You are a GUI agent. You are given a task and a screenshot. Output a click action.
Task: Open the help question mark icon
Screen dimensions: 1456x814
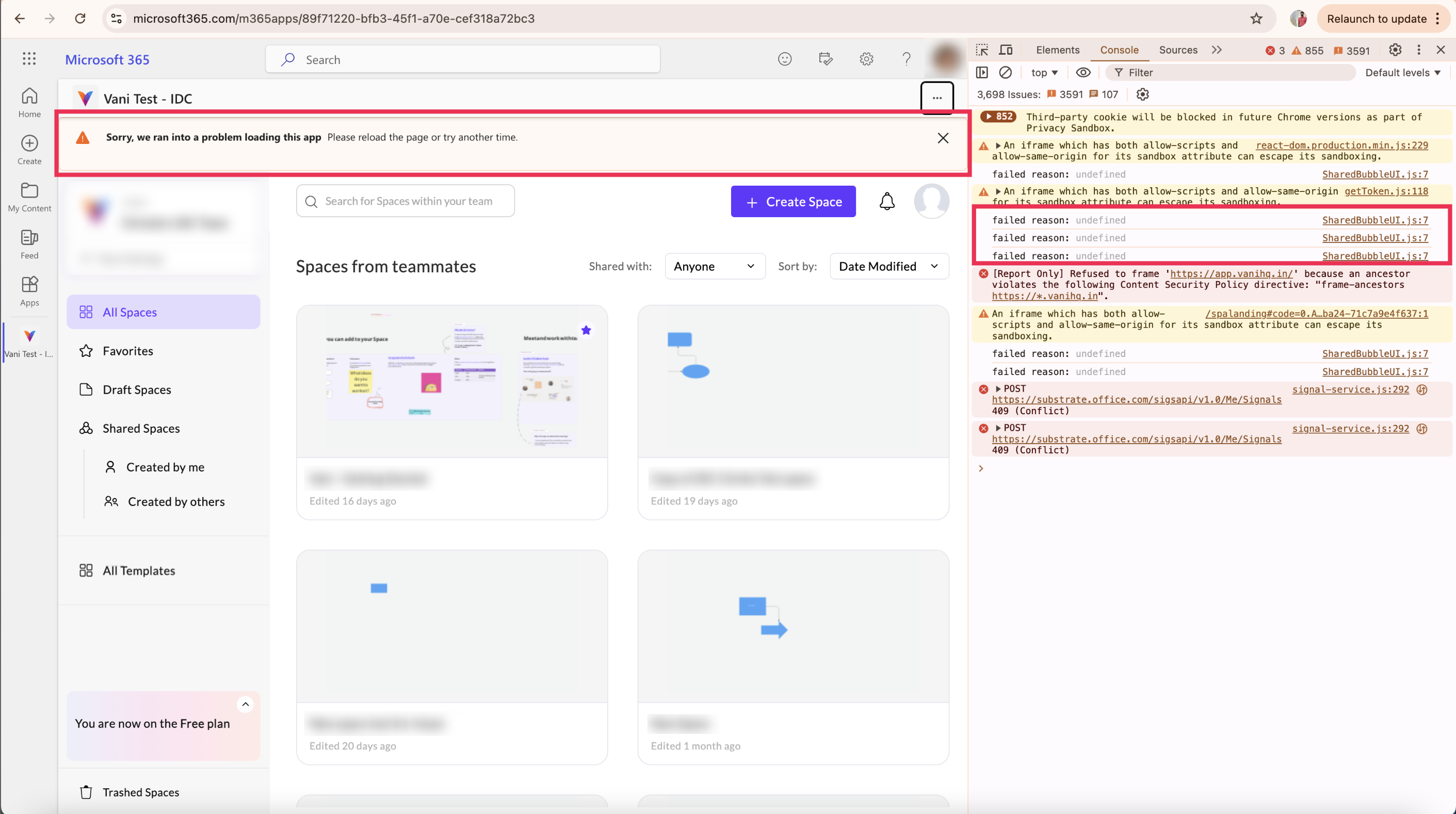(x=907, y=59)
